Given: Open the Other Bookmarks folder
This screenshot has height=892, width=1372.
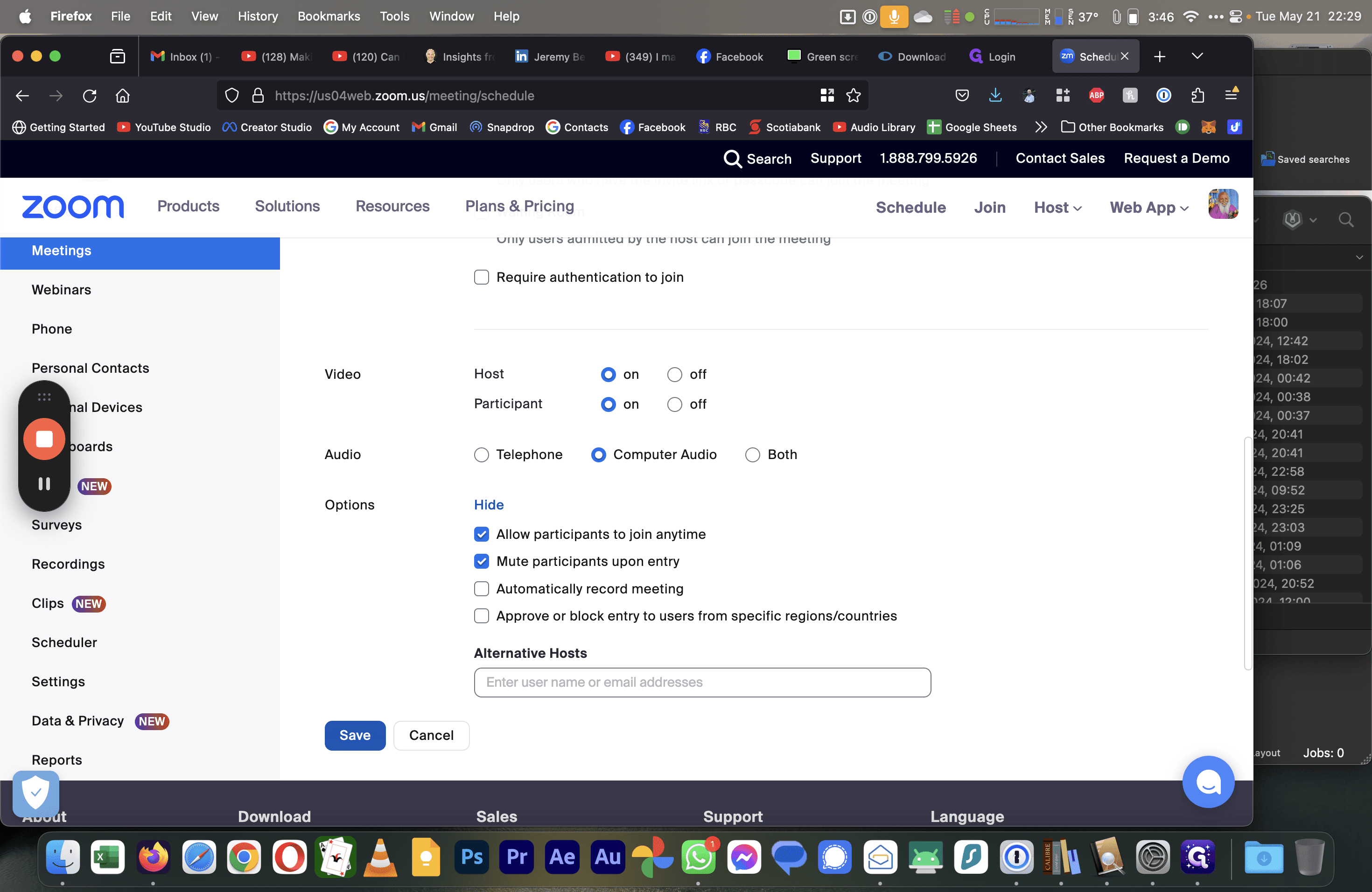Looking at the screenshot, I should click(1113, 127).
